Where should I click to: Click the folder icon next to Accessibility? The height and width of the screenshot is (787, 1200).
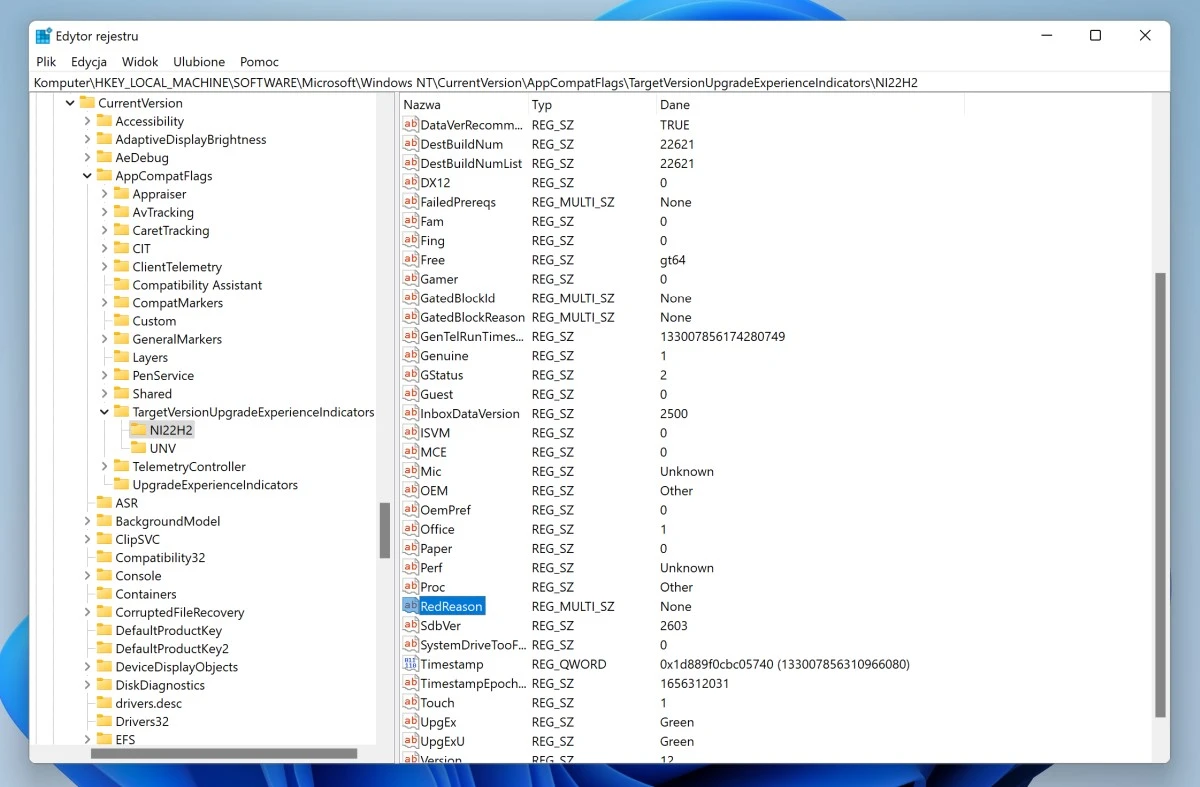click(104, 121)
